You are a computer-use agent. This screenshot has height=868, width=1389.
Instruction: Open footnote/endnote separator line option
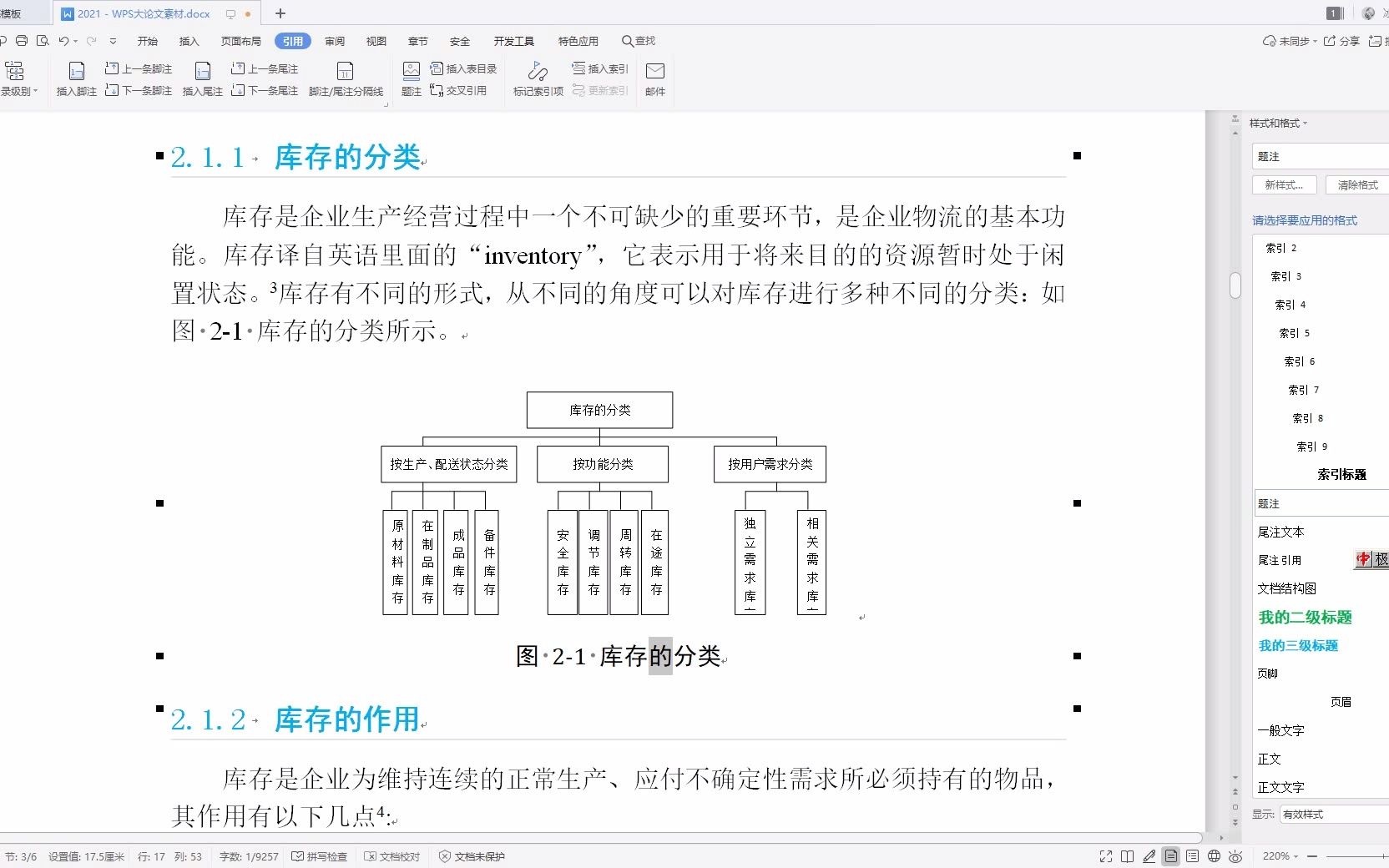click(346, 79)
